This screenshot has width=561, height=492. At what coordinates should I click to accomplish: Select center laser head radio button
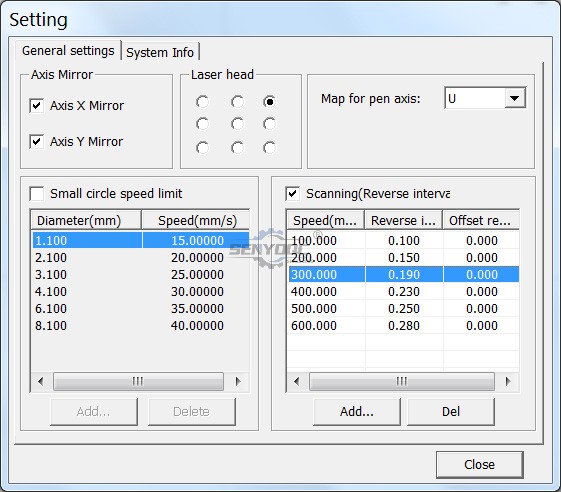click(237, 124)
